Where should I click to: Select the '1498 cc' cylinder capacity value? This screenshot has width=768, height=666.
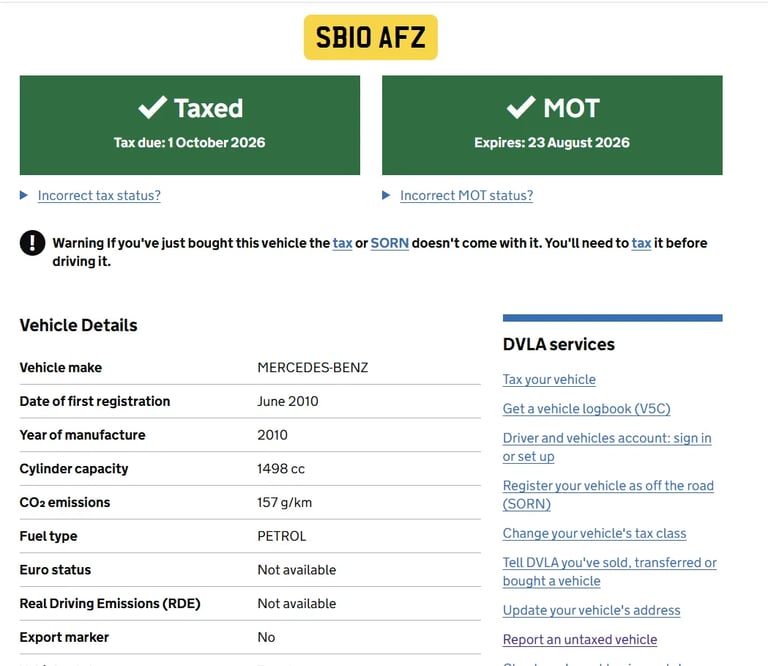point(281,469)
